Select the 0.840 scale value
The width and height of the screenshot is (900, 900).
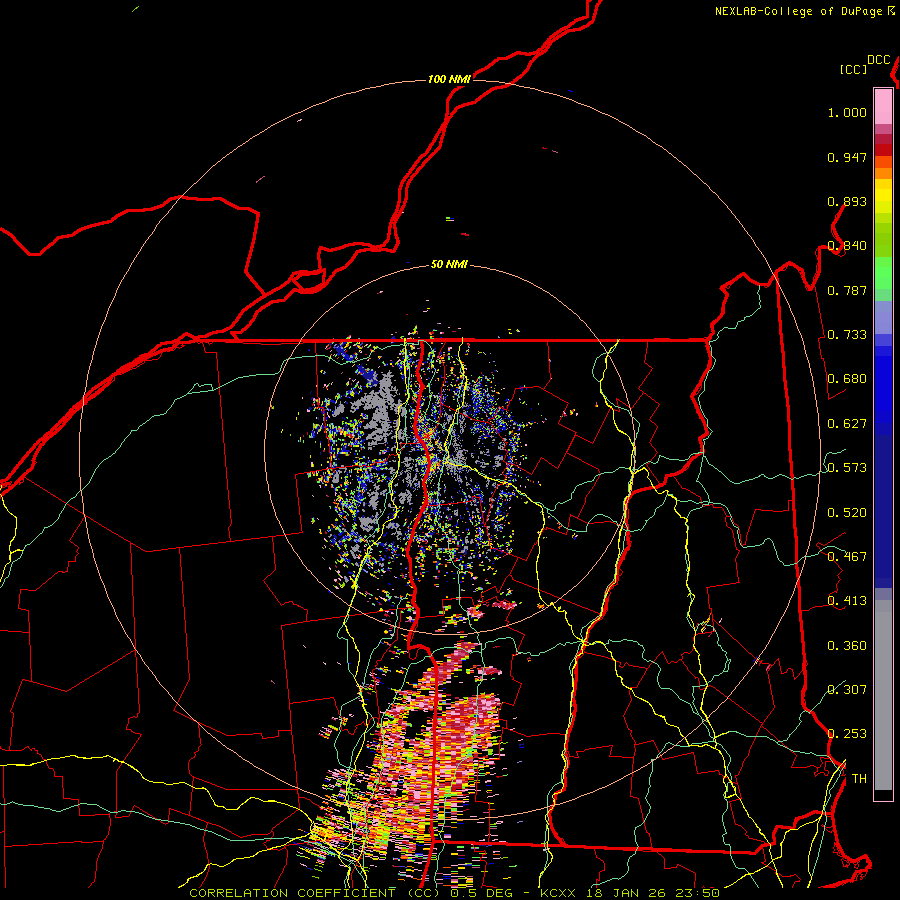click(847, 246)
